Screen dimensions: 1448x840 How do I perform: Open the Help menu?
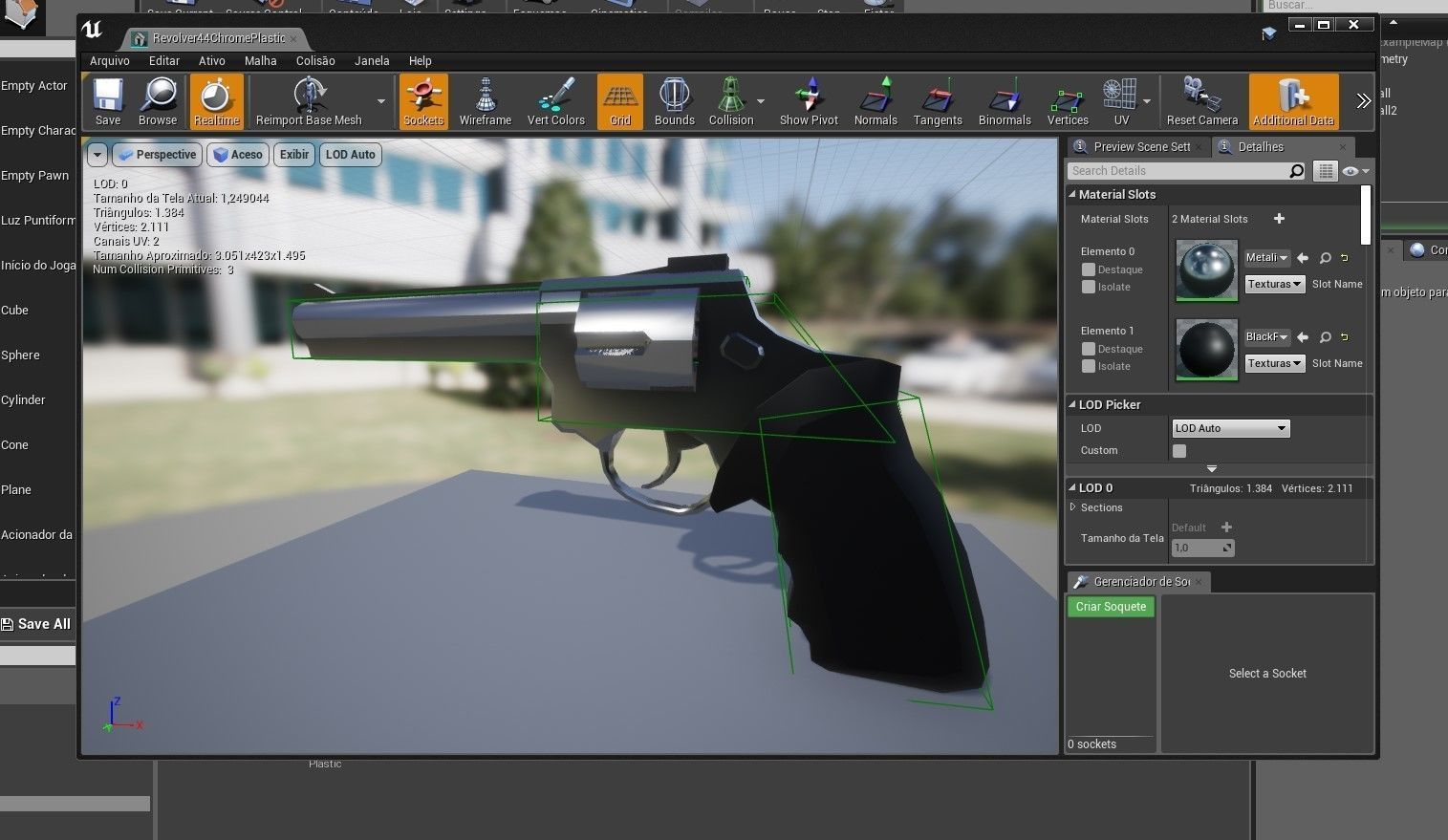pos(421,60)
